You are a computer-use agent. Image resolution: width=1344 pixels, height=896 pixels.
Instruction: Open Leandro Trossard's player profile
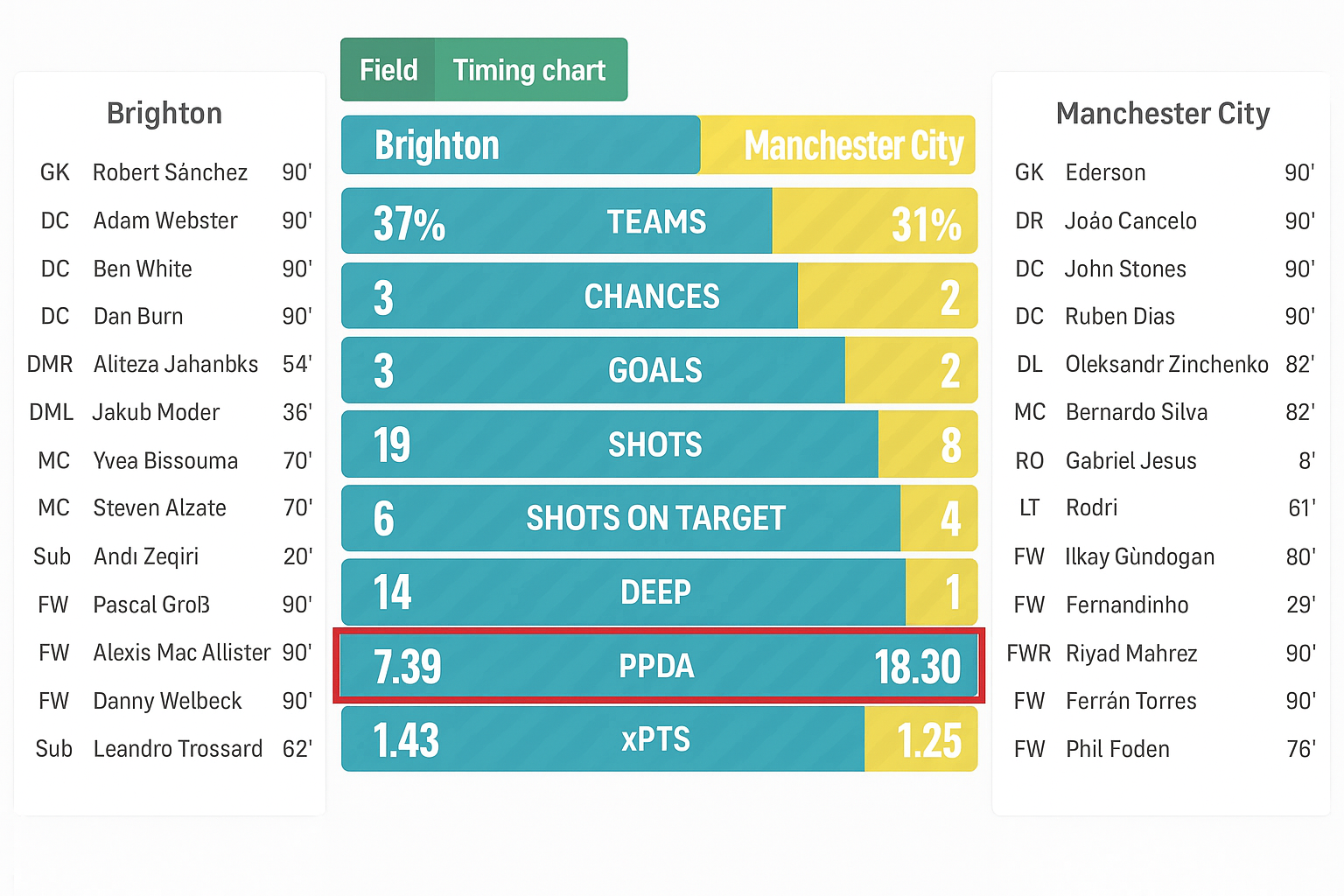click(x=178, y=749)
